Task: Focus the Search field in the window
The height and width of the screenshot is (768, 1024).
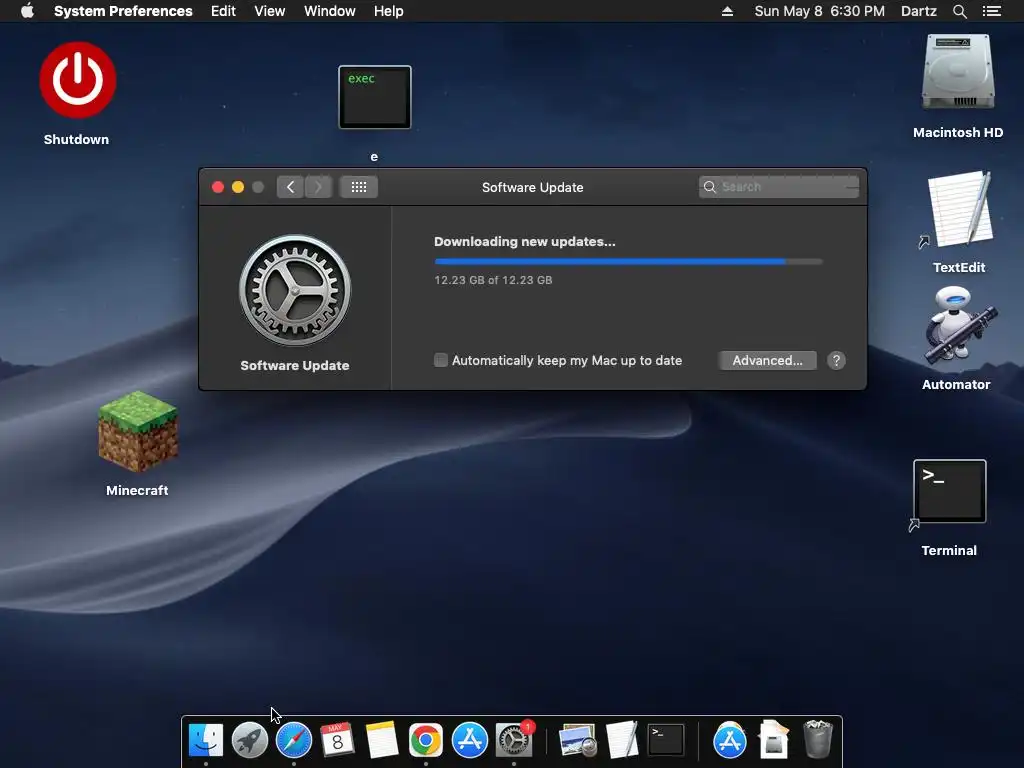Action: [x=778, y=187]
